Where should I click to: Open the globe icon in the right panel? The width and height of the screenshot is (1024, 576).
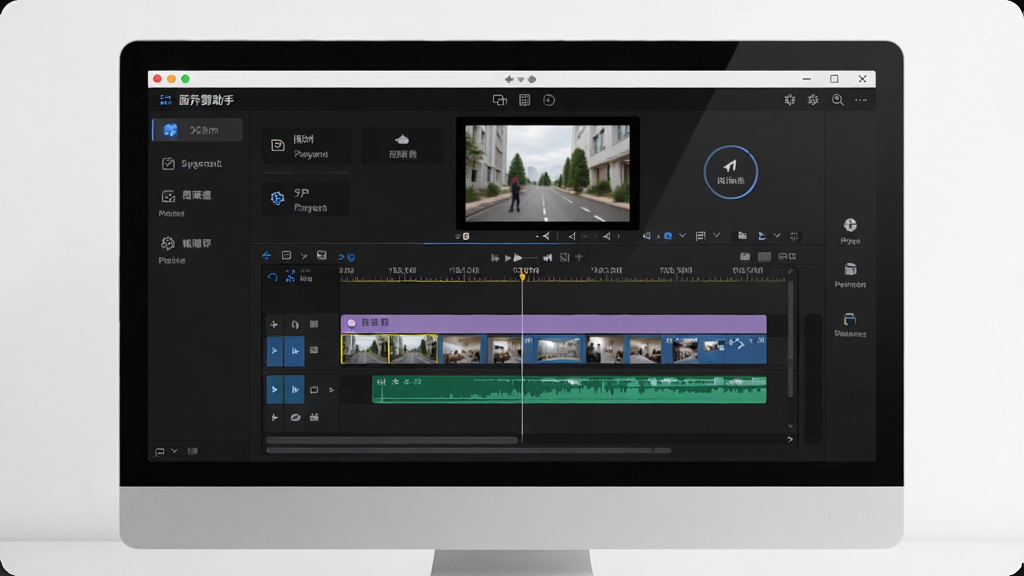pos(850,225)
